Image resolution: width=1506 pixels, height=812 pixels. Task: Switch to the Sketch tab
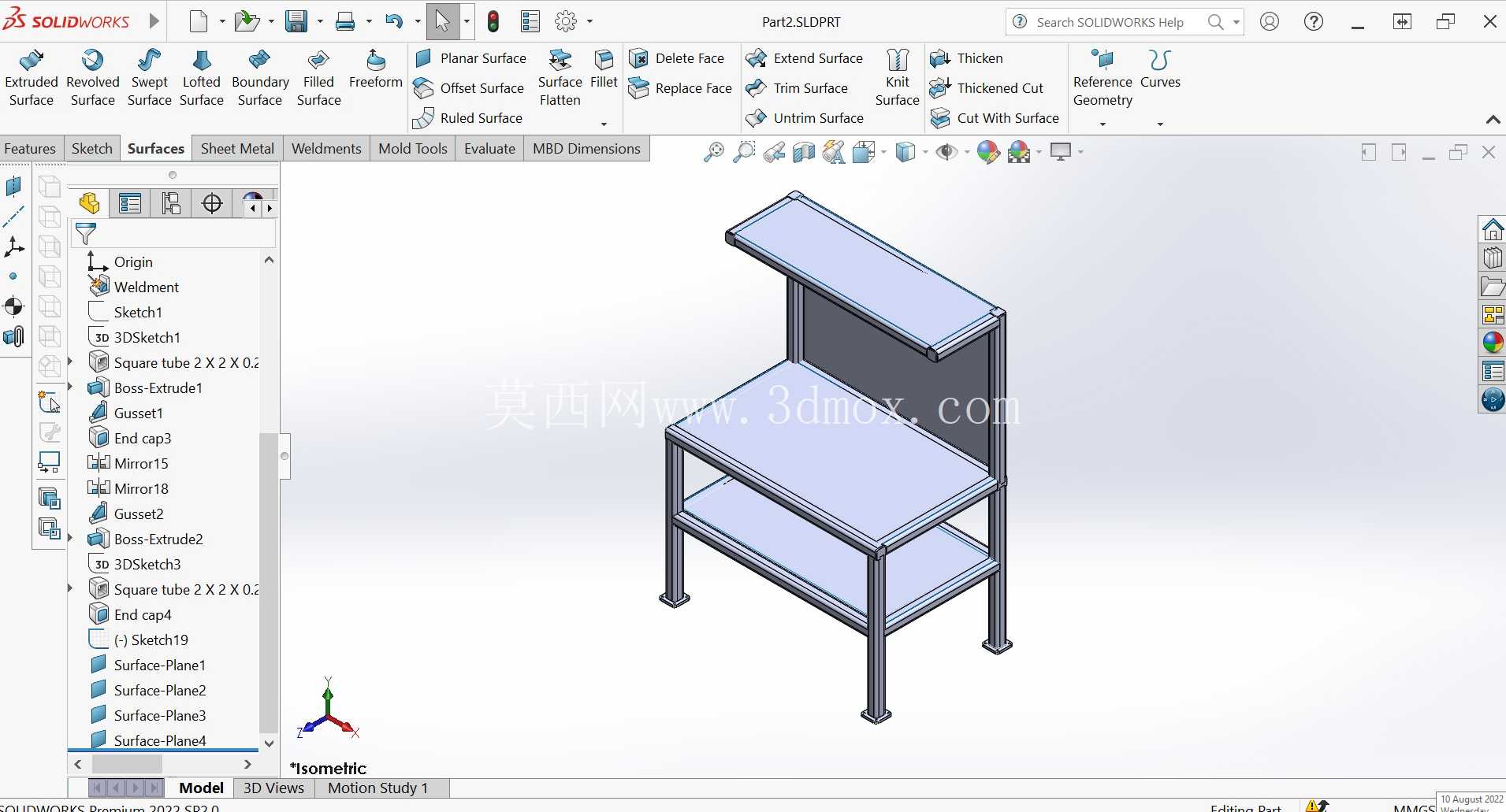(x=92, y=149)
